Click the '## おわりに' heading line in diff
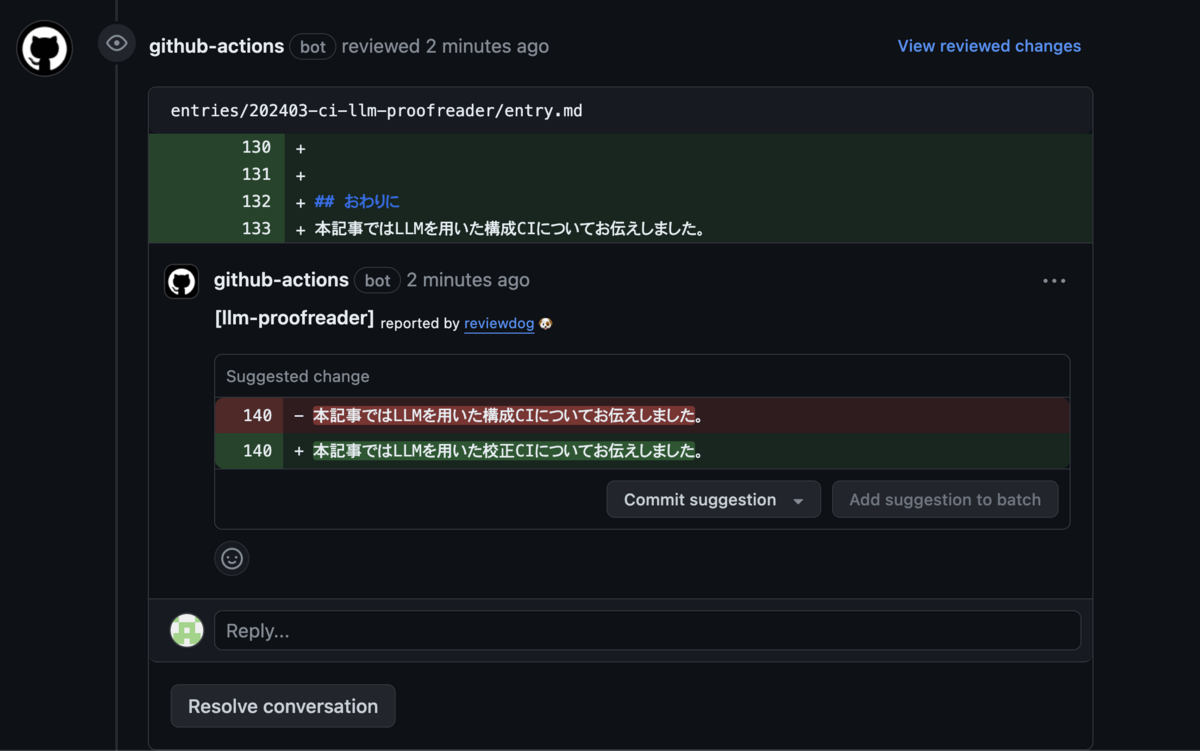This screenshot has width=1200, height=751. pyautogui.click(x=357, y=201)
